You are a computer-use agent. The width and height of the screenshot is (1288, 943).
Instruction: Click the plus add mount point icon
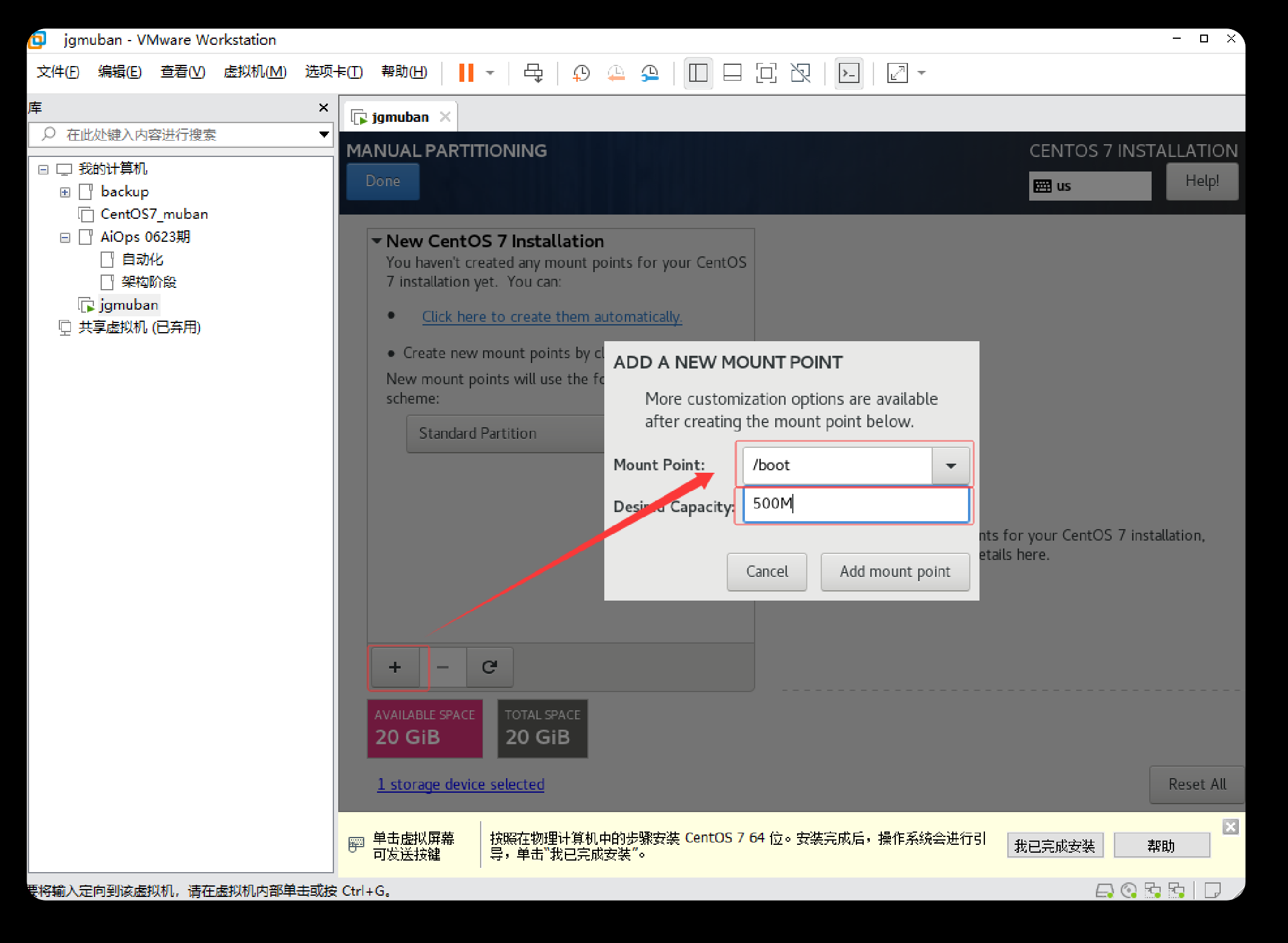(395, 667)
